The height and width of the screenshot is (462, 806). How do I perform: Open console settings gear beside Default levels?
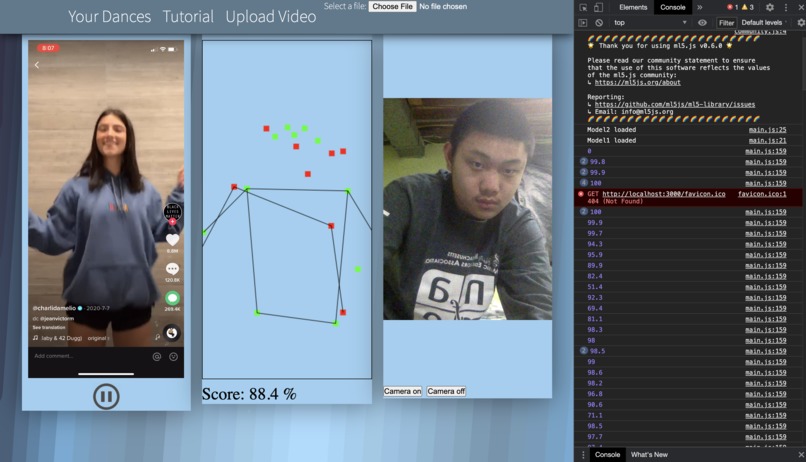tap(800, 23)
